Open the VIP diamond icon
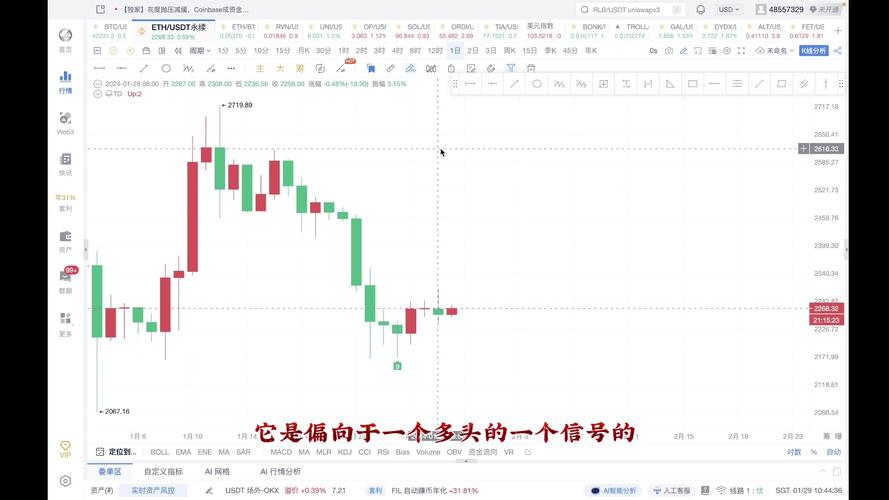This screenshot has height=500, width=889. coord(65,448)
